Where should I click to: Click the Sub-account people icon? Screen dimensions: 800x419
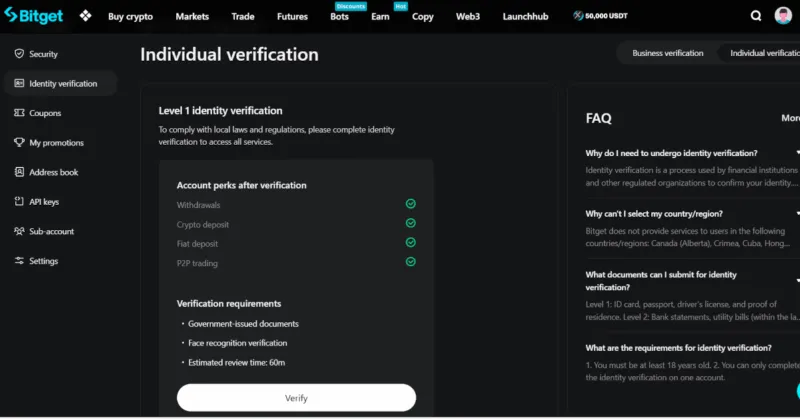[19, 231]
